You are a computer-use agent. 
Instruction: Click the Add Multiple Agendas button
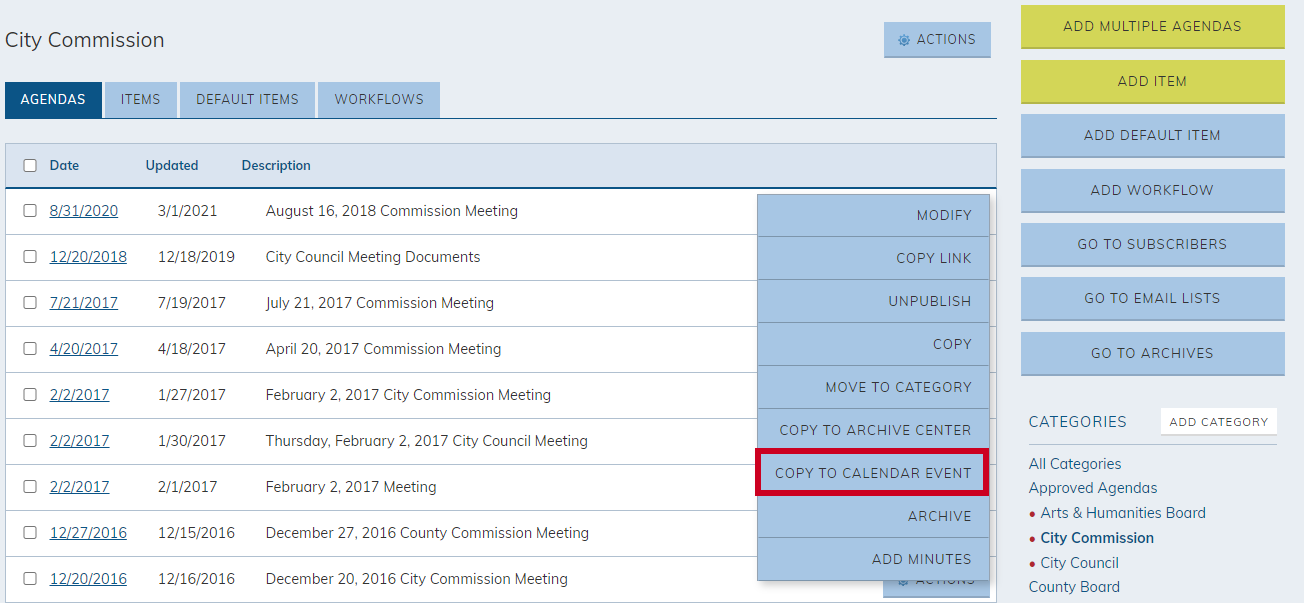point(1152,27)
